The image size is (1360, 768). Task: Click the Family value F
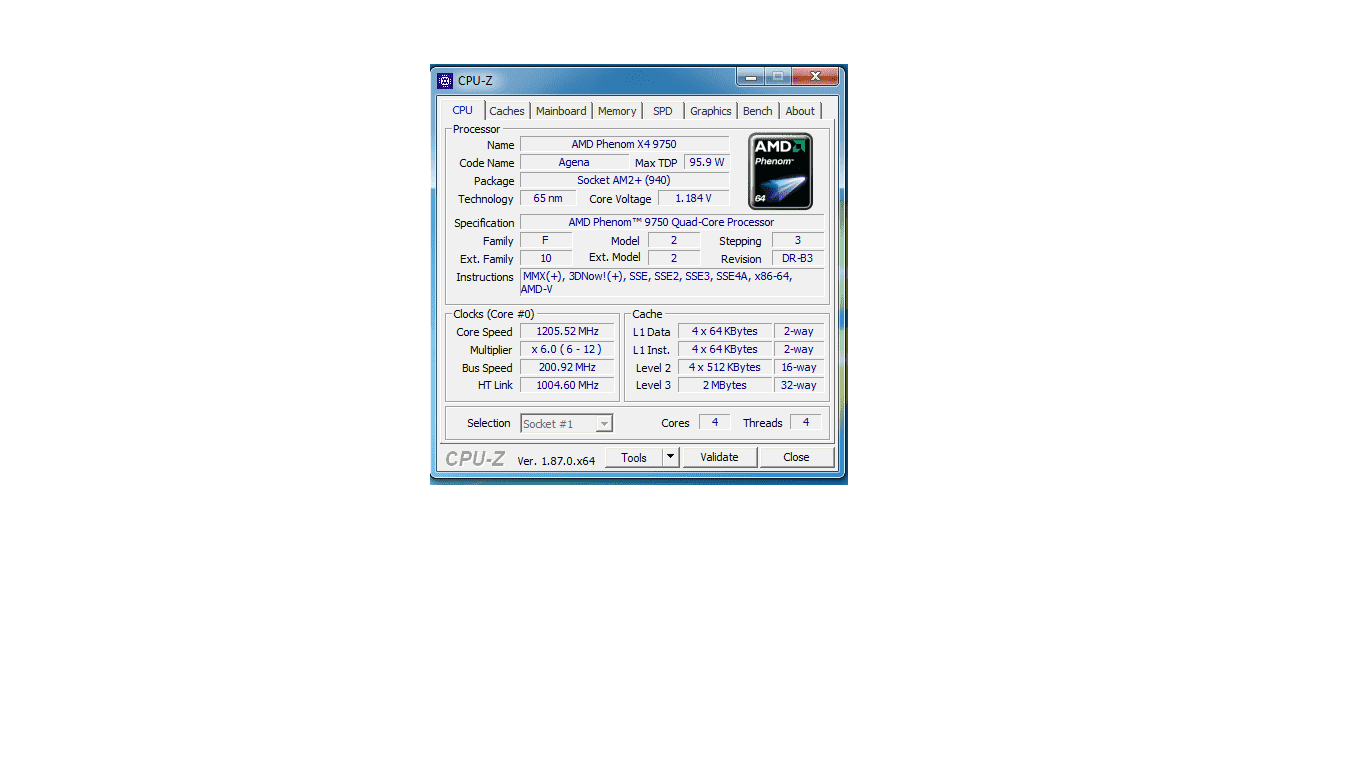click(546, 240)
